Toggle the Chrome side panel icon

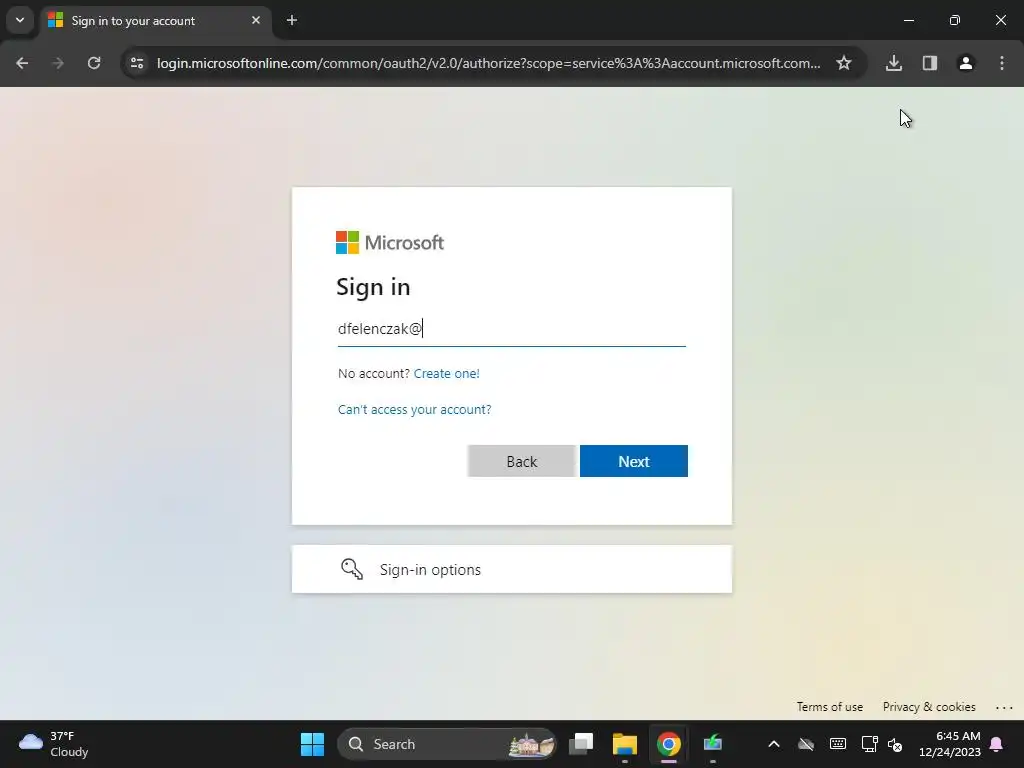pyautogui.click(x=930, y=63)
